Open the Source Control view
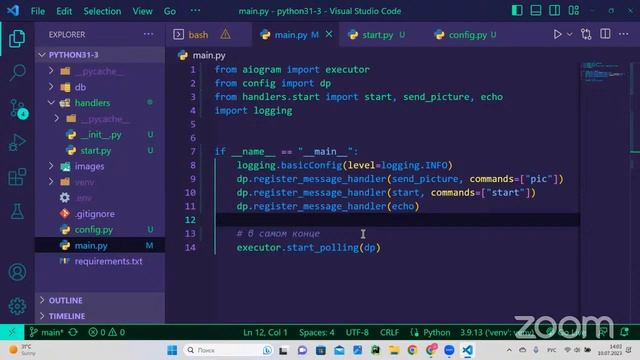 (18, 109)
